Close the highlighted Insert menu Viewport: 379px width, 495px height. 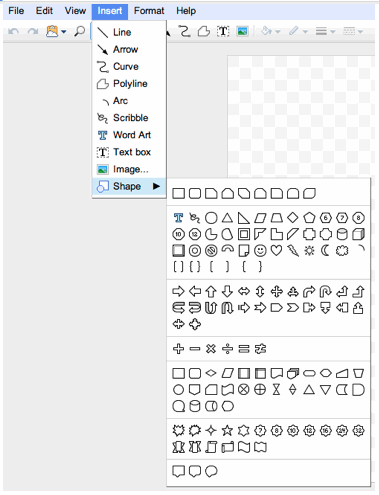[110, 11]
